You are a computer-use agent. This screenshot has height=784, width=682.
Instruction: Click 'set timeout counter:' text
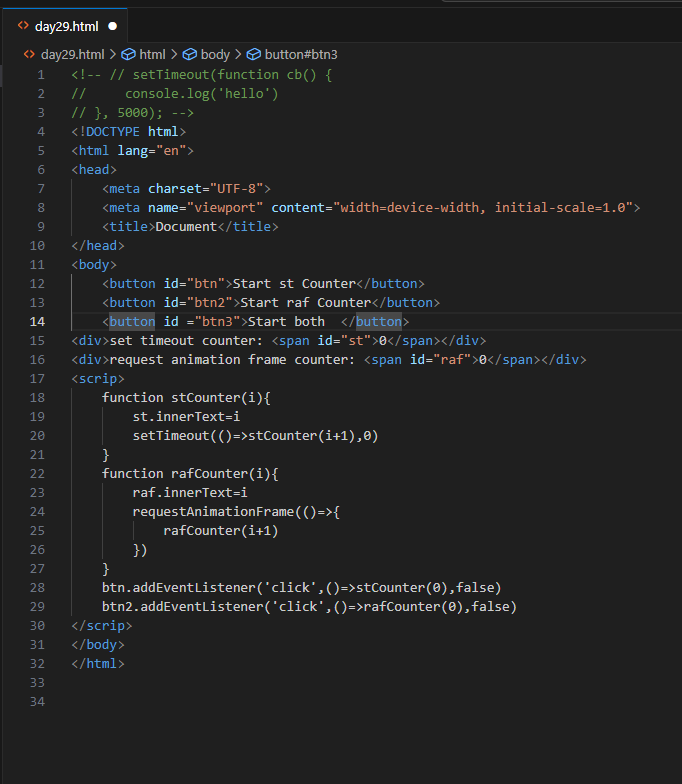(186, 340)
